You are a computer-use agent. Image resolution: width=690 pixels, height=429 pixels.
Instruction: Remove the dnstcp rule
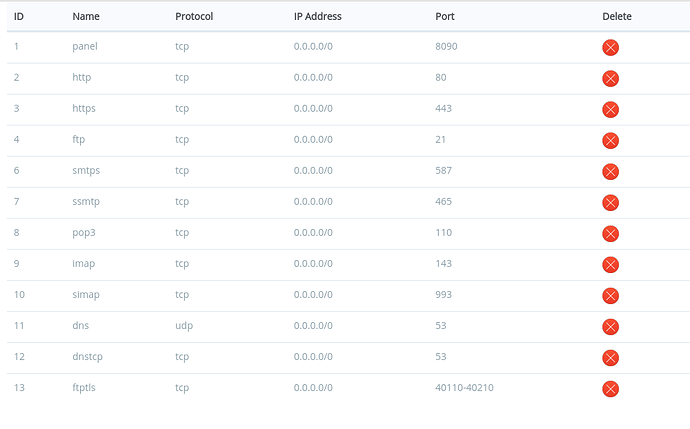(610, 358)
